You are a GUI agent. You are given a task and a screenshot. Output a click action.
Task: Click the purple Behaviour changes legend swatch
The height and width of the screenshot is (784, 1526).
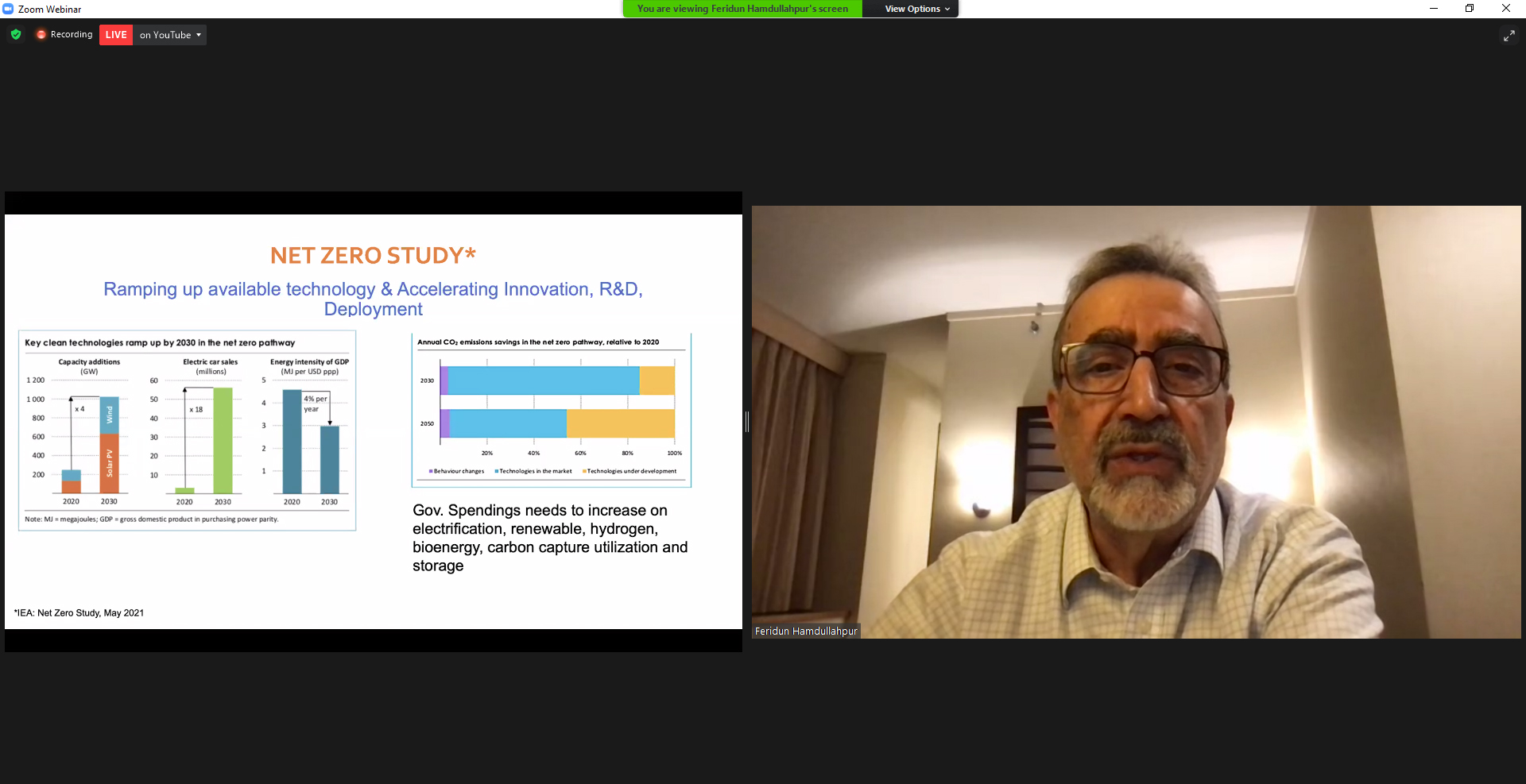431,472
